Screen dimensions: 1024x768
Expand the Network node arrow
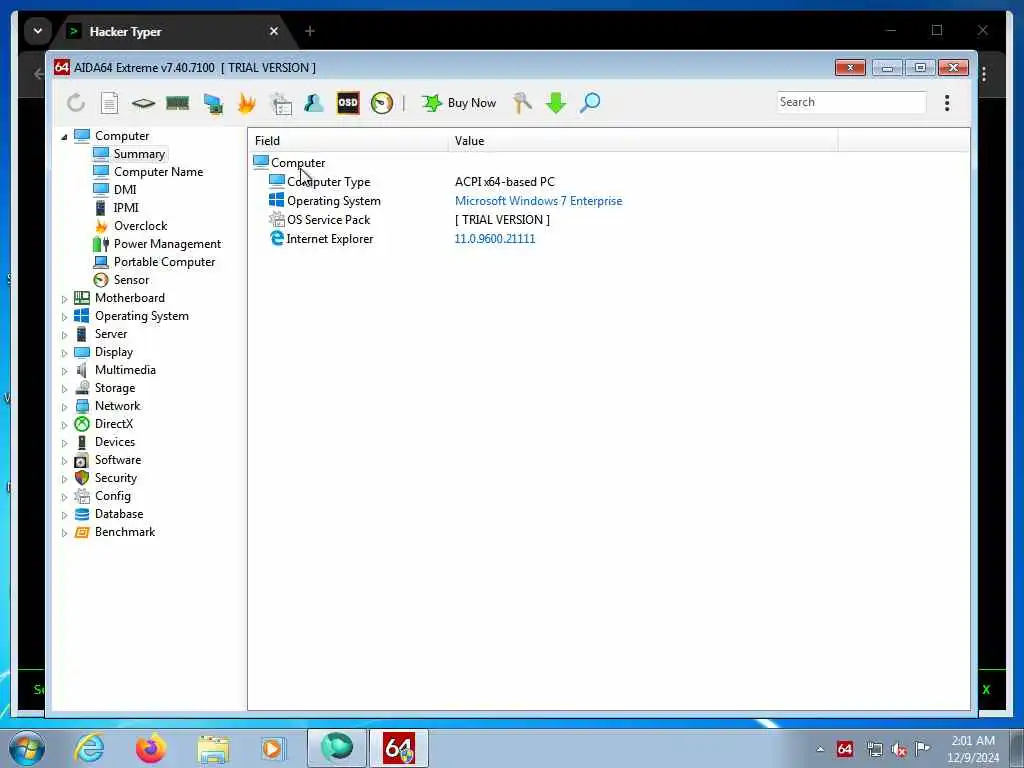click(64, 407)
